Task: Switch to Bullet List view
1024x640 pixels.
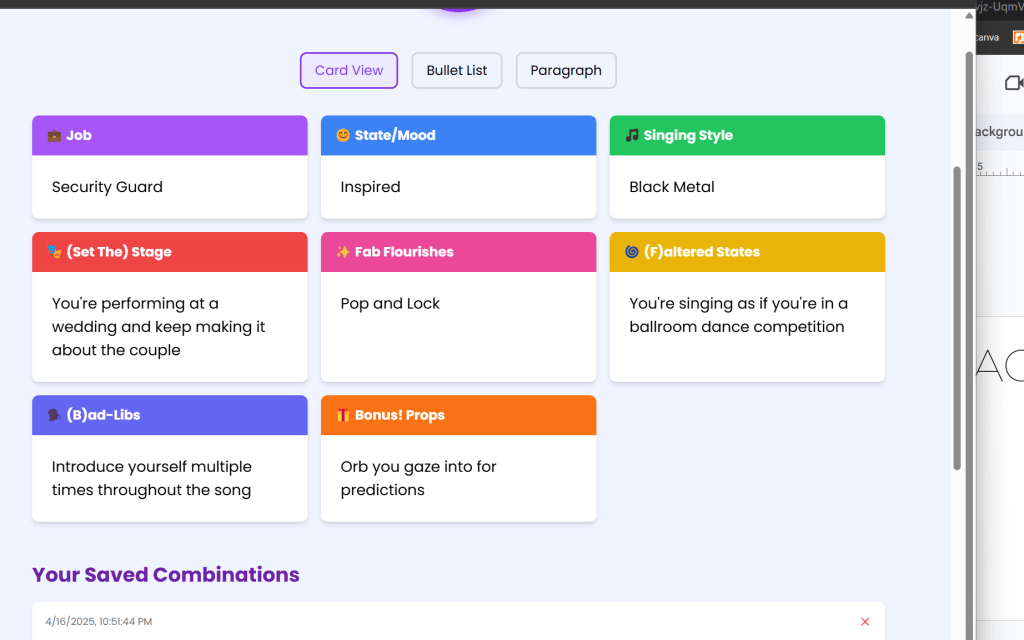Action: pyautogui.click(x=457, y=71)
